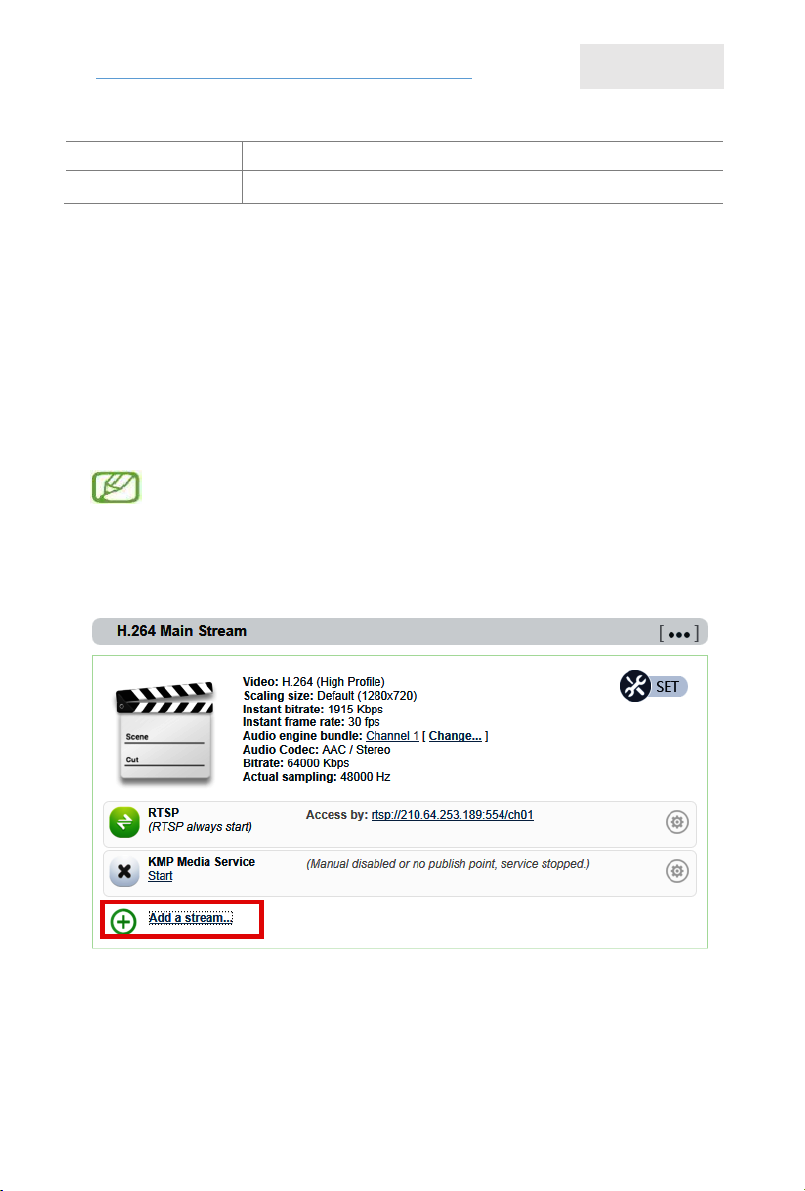Click the blue underlined header link at top
The height and width of the screenshot is (1191, 805).
[284, 77]
